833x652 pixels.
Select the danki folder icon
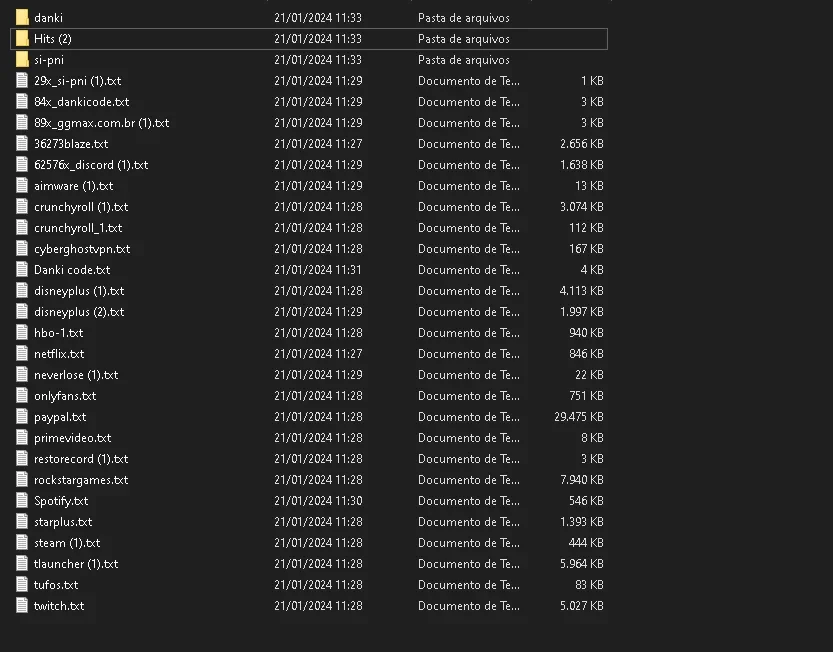coord(22,18)
